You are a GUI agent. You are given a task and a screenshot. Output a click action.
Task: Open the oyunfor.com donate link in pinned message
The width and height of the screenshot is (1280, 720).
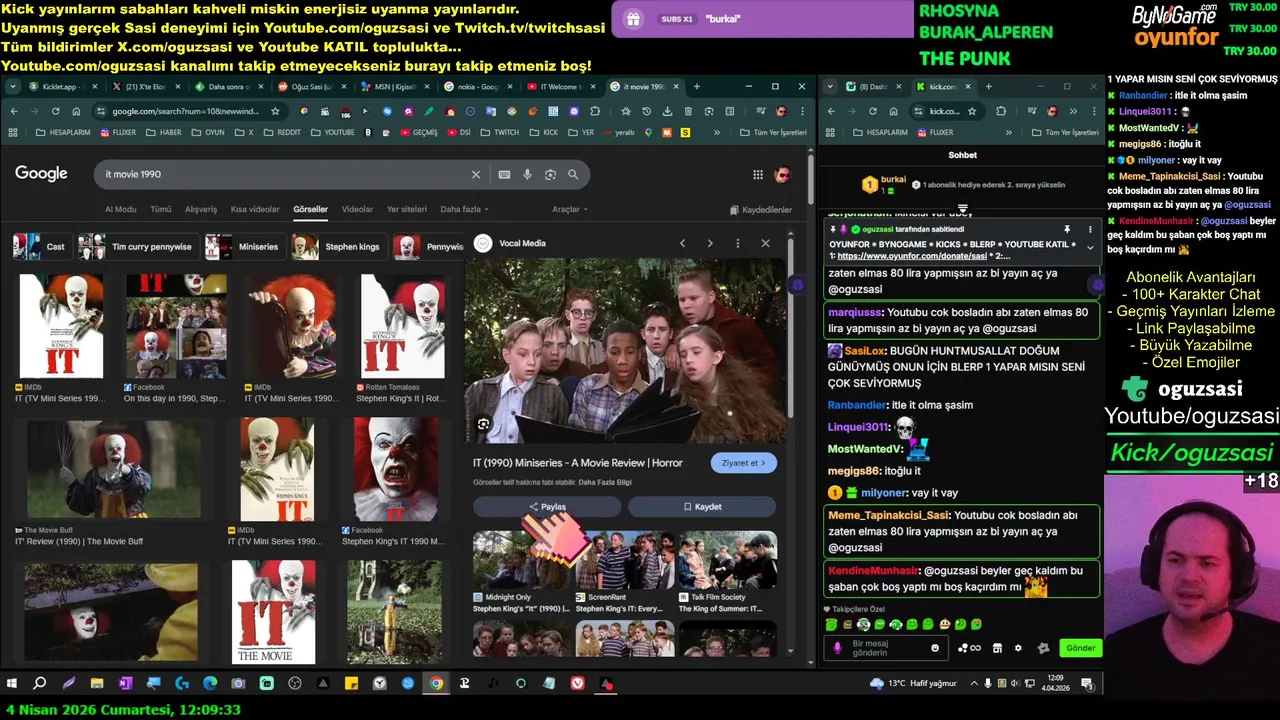click(912, 256)
